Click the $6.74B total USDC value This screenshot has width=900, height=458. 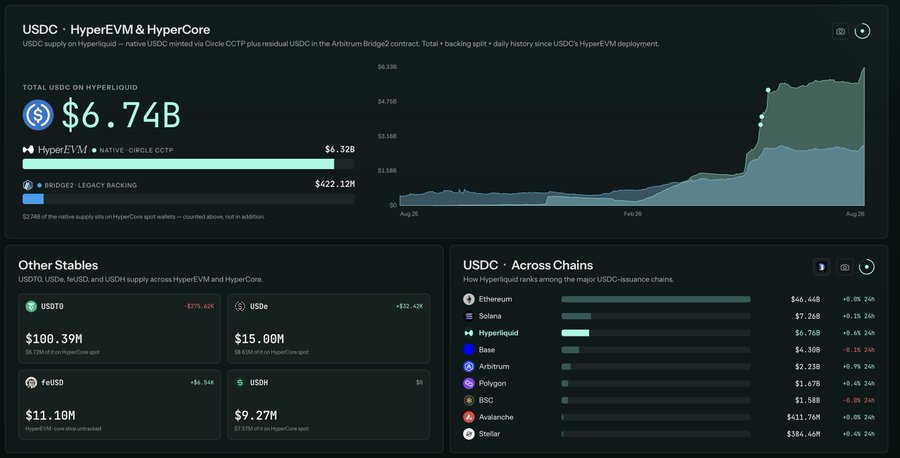pos(121,115)
